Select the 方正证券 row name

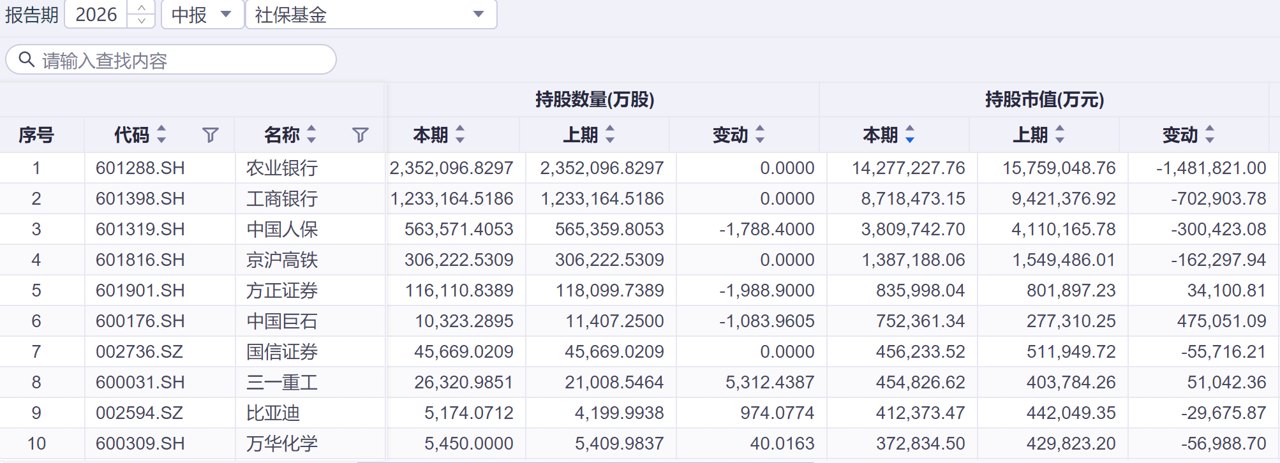point(282,290)
